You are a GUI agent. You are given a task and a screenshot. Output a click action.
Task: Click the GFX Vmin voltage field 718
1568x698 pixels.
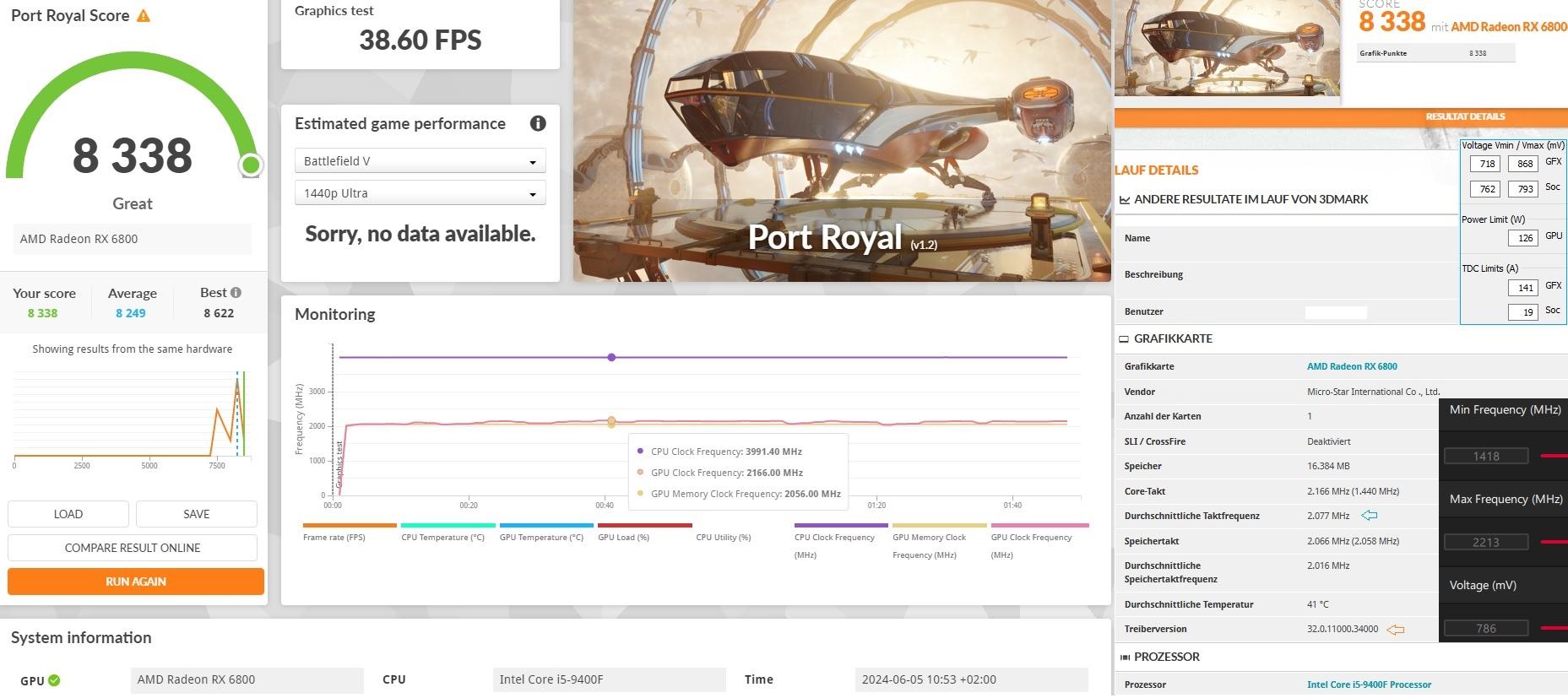(1487, 164)
